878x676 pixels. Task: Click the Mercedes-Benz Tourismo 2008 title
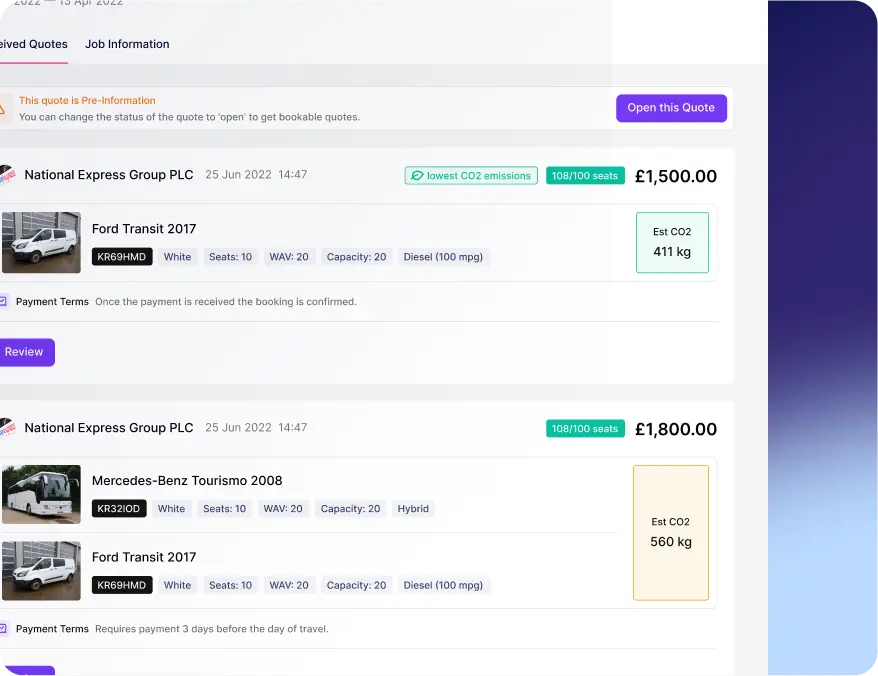pyautogui.click(x=187, y=481)
